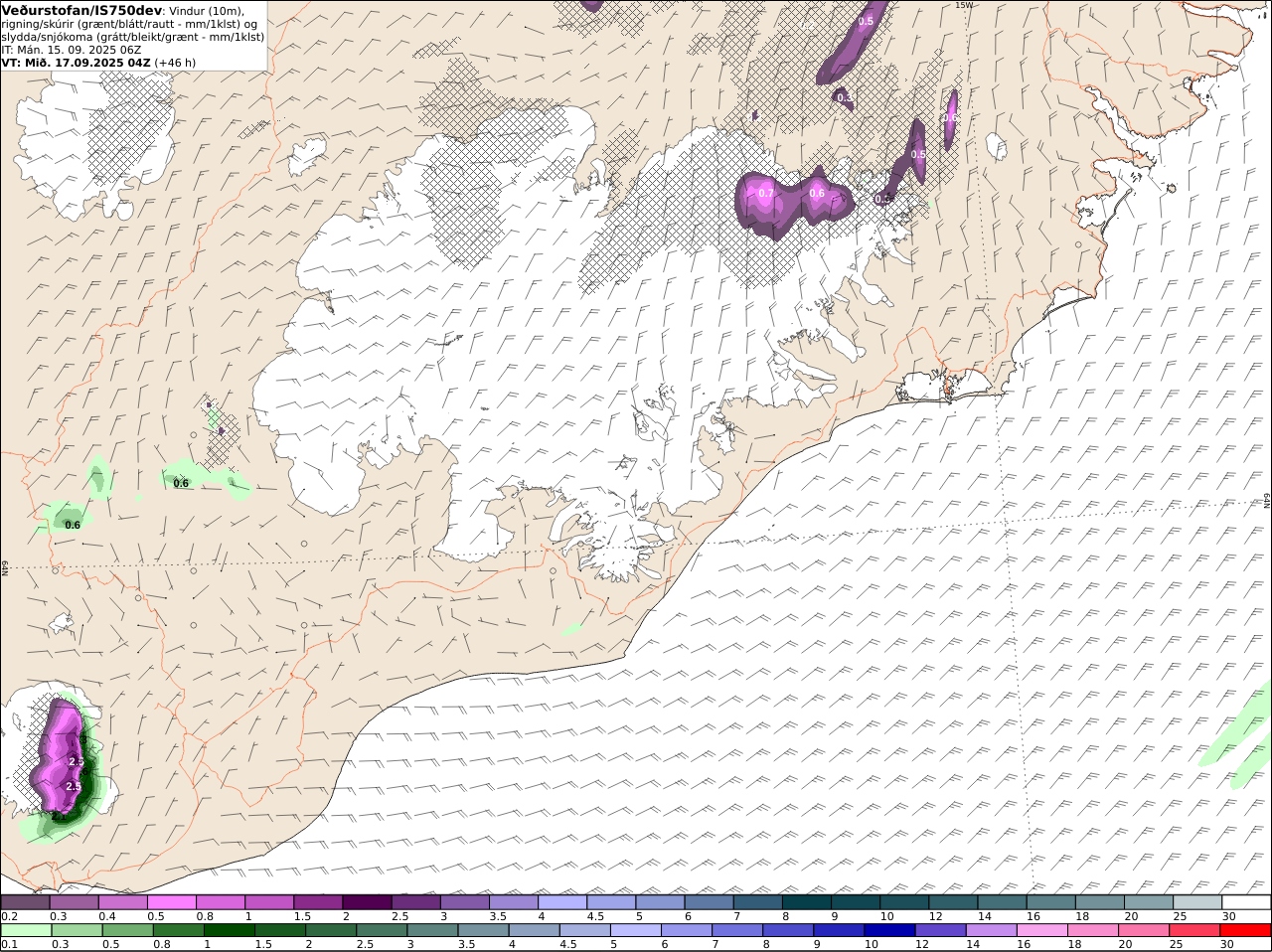Select the palest green 0.1–0.3 rain swatch
This screenshot has height=952, width=1272.
(26, 931)
